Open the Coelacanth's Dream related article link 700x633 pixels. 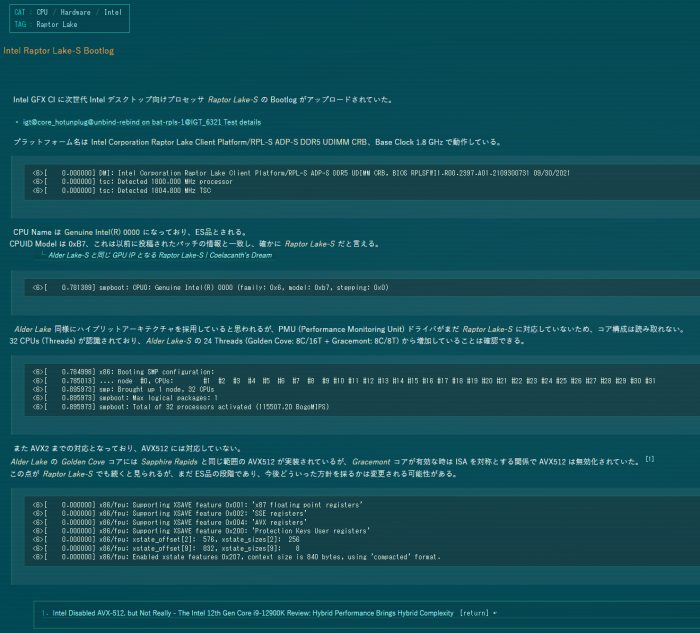(160, 254)
